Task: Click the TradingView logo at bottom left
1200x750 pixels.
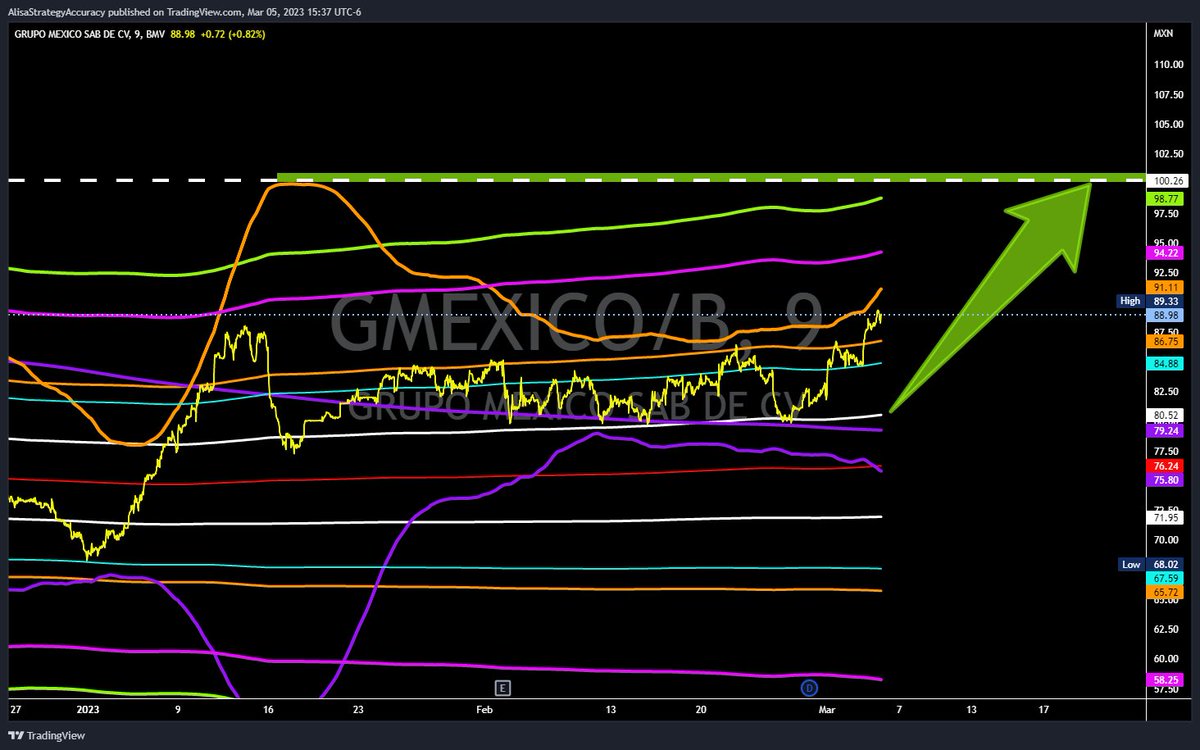Action: coord(46,736)
